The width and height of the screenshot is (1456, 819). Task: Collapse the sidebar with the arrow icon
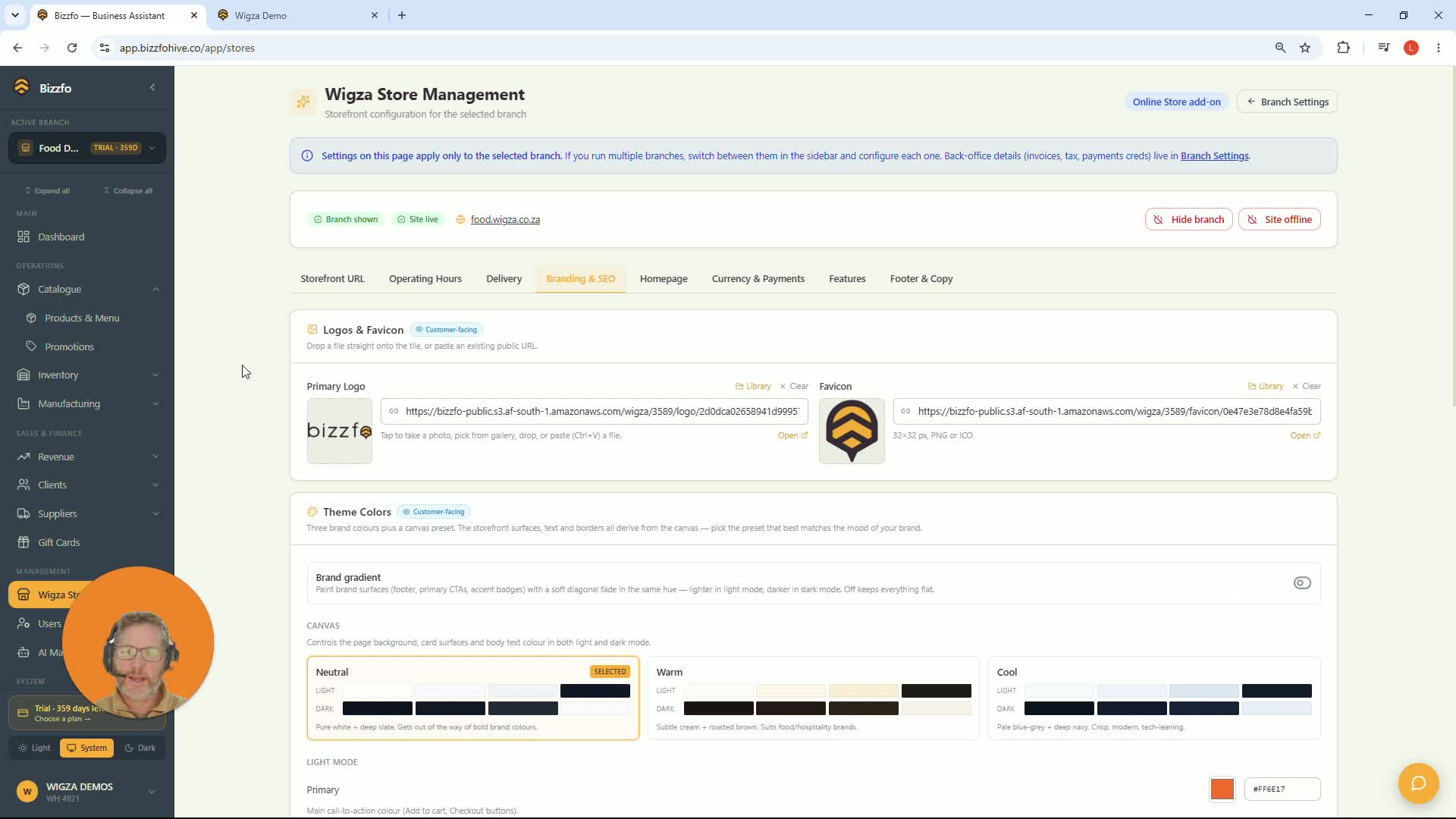(x=152, y=87)
